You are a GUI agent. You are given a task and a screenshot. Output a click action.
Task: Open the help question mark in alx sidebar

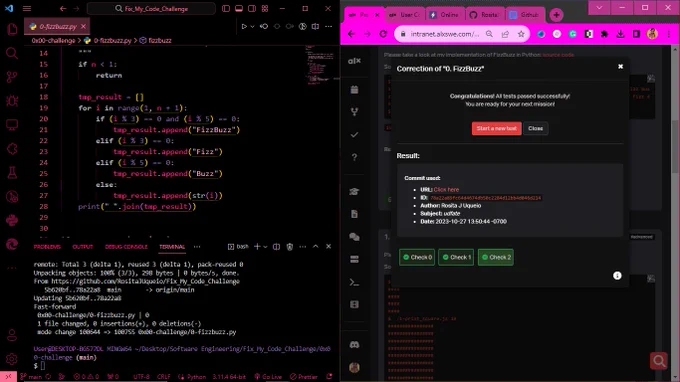[354, 157]
